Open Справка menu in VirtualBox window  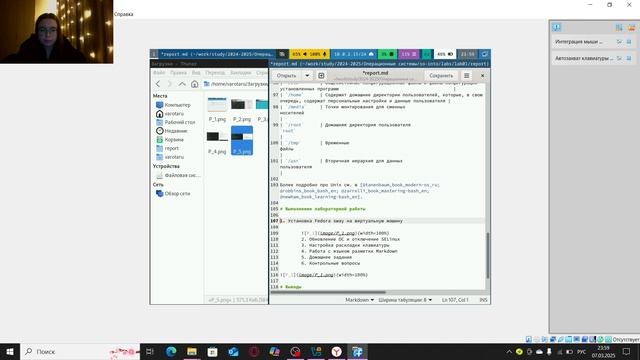(124, 14)
